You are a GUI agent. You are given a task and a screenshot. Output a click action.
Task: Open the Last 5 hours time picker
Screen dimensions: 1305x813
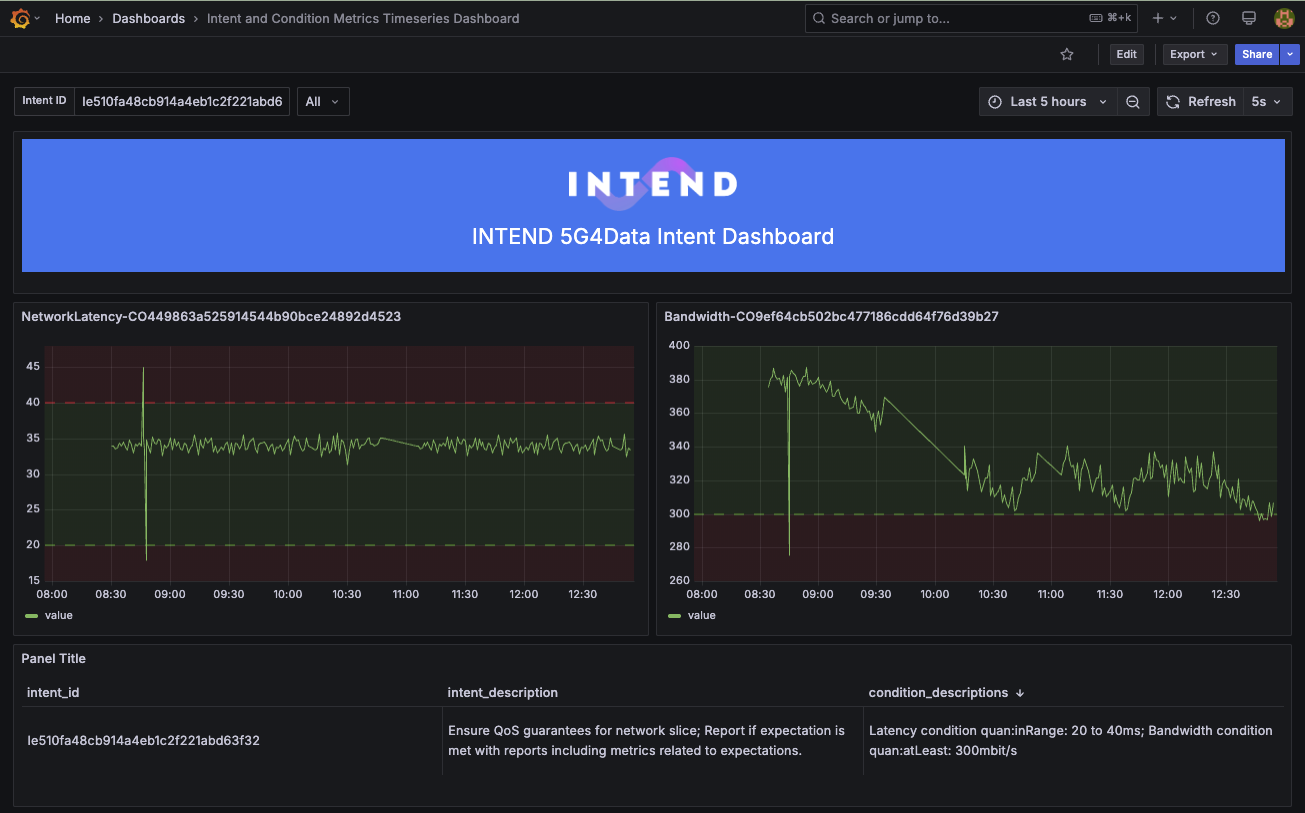pyautogui.click(x=1048, y=101)
